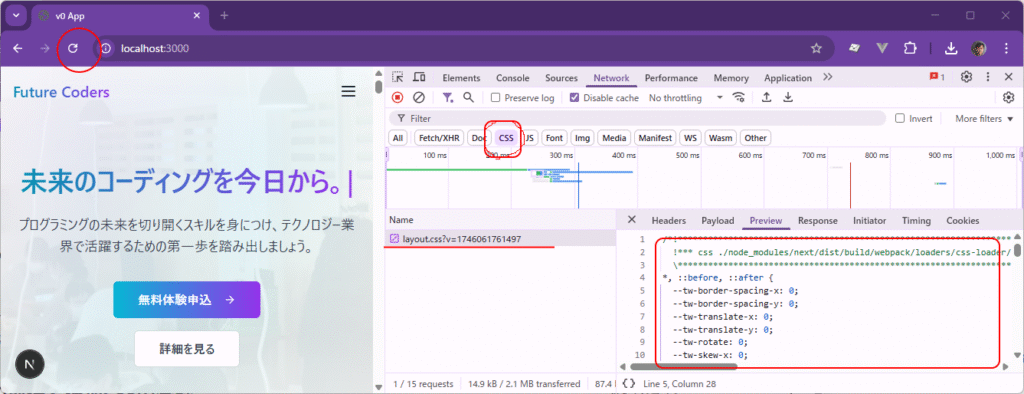The width and height of the screenshot is (1024, 394).
Task: Close the v0 App tab
Action: (198, 16)
